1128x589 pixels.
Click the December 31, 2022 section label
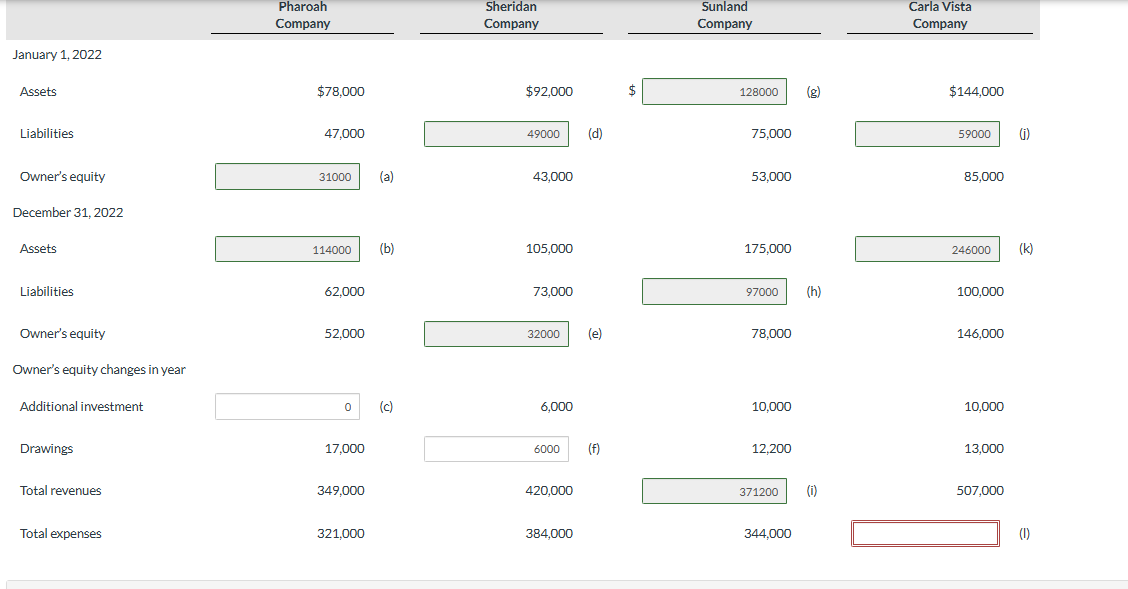tap(68, 213)
